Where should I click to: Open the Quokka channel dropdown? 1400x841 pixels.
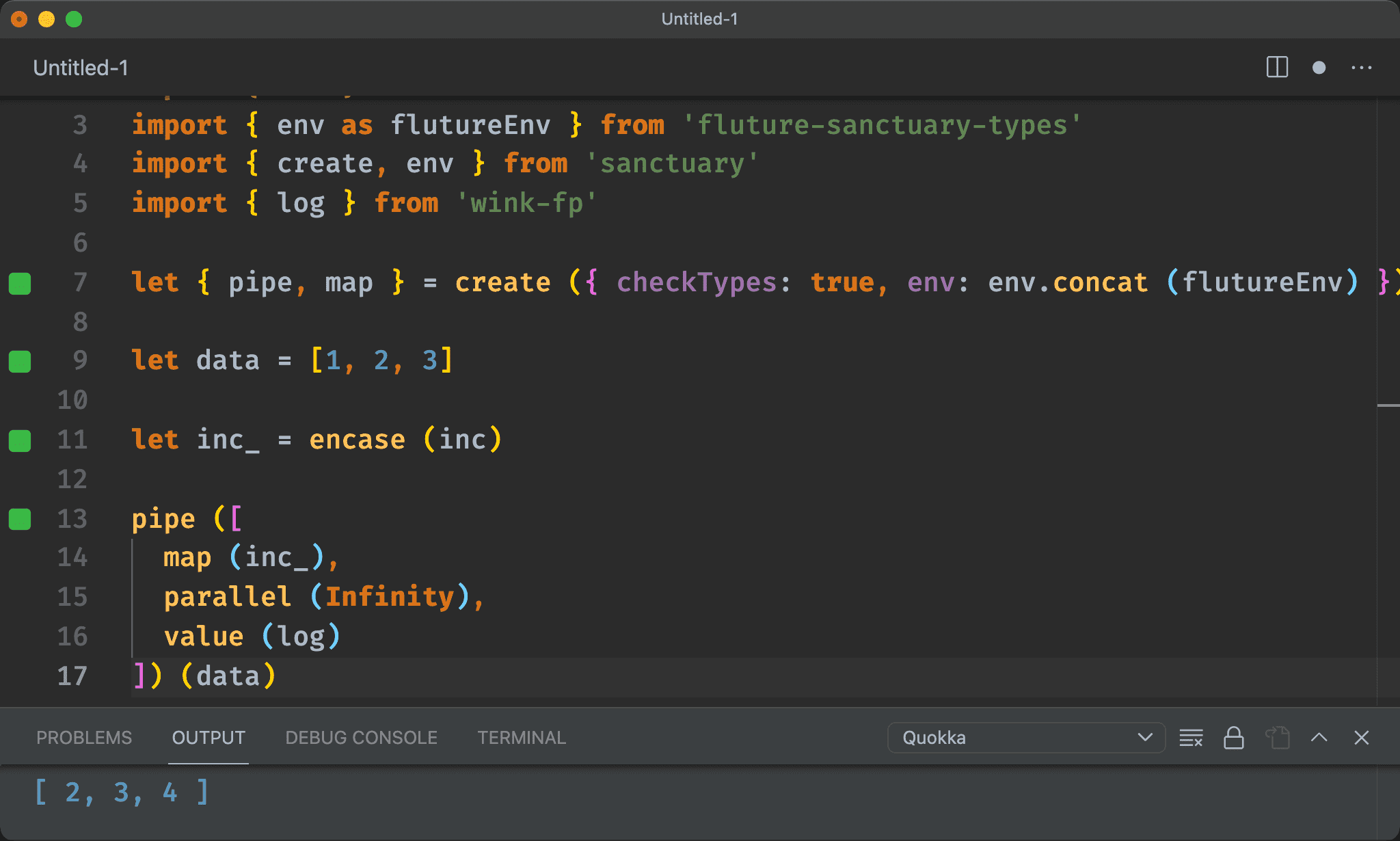[x=1023, y=738]
